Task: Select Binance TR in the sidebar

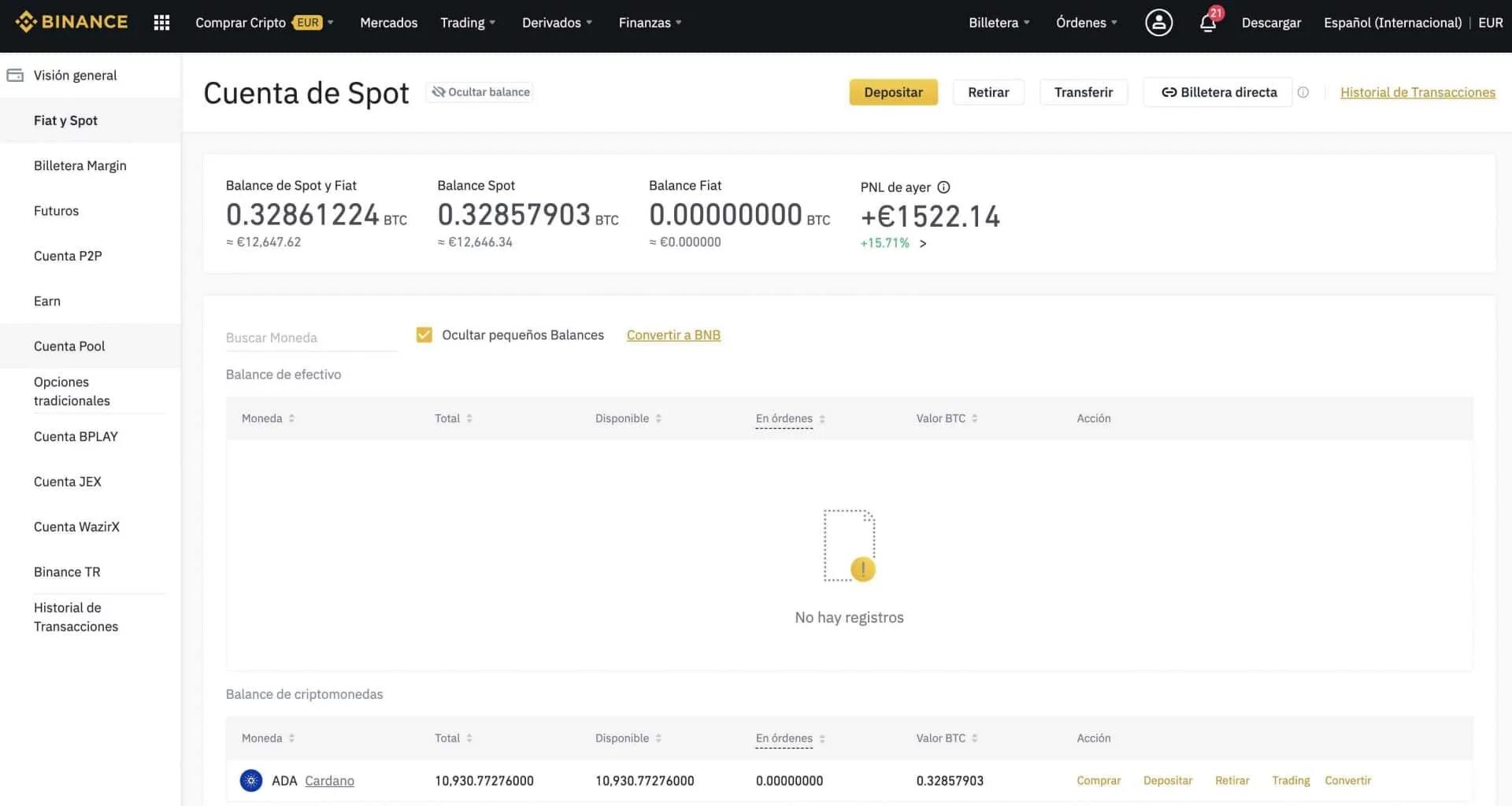Action: 91,572
